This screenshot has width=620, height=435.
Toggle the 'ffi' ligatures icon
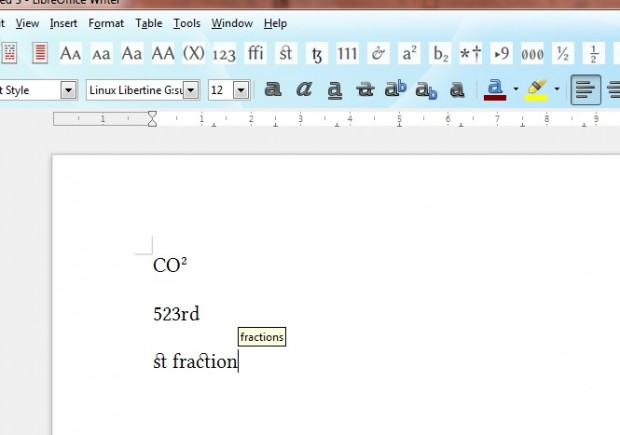255,53
